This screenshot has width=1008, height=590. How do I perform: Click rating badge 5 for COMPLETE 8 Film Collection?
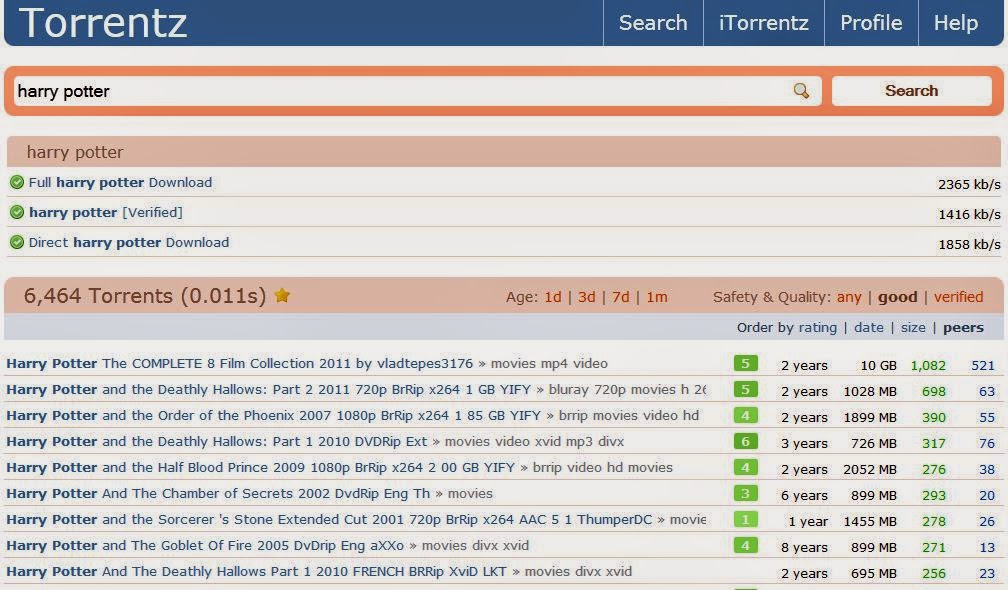point(746,363)
